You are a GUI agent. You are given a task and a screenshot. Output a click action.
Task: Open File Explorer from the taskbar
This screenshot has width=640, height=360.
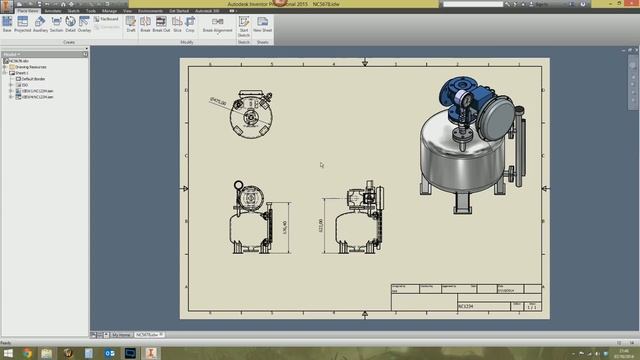[x=46, y=353]
